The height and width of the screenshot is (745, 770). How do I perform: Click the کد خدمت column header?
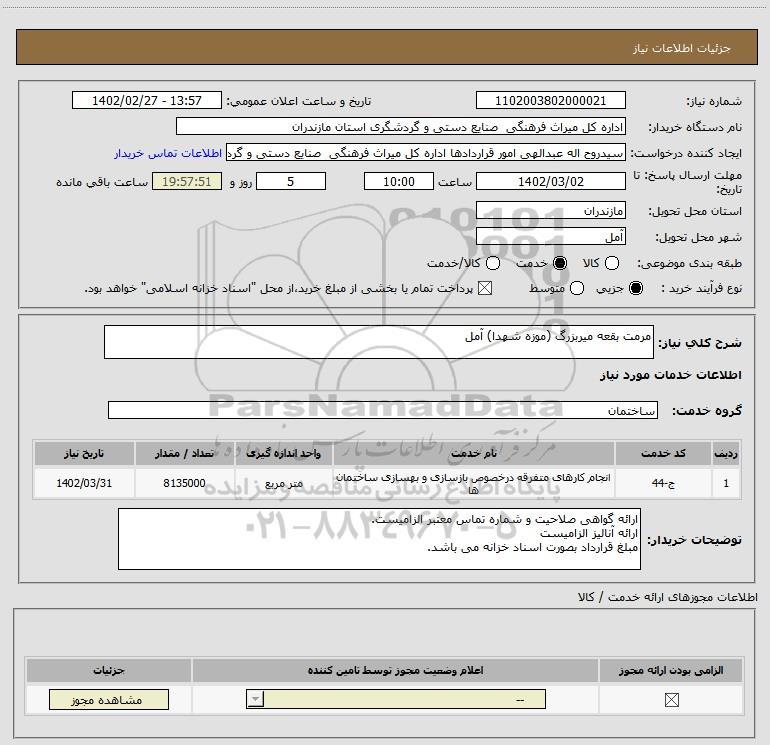[663, 453]
